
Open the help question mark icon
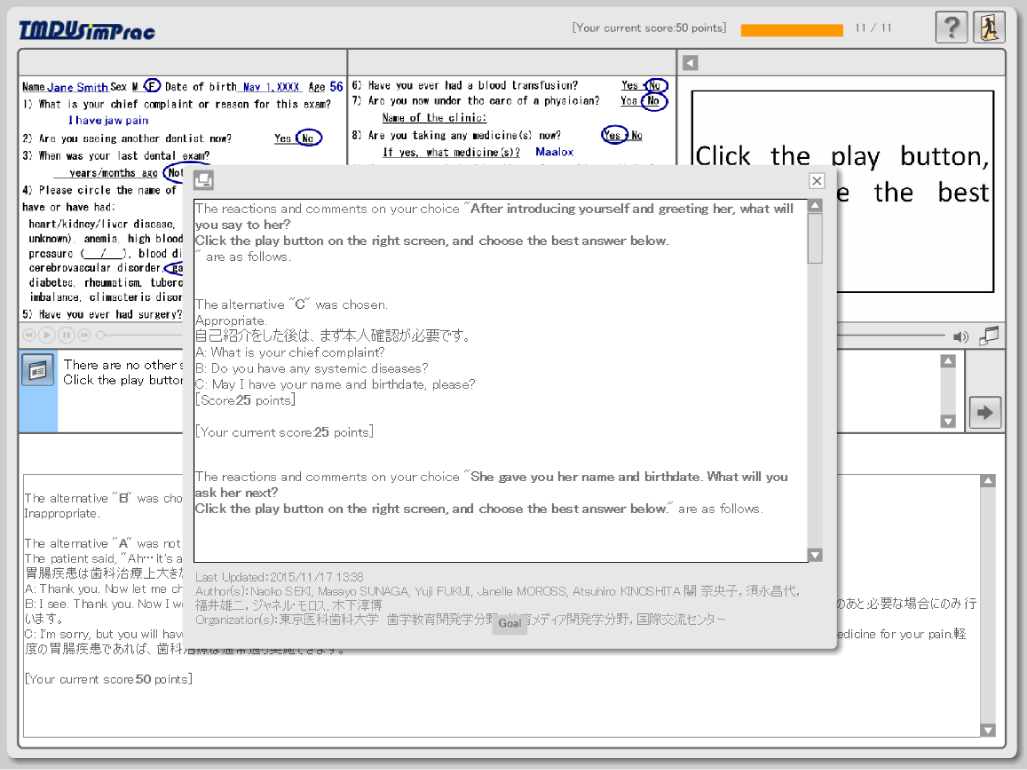click(951, 28)
